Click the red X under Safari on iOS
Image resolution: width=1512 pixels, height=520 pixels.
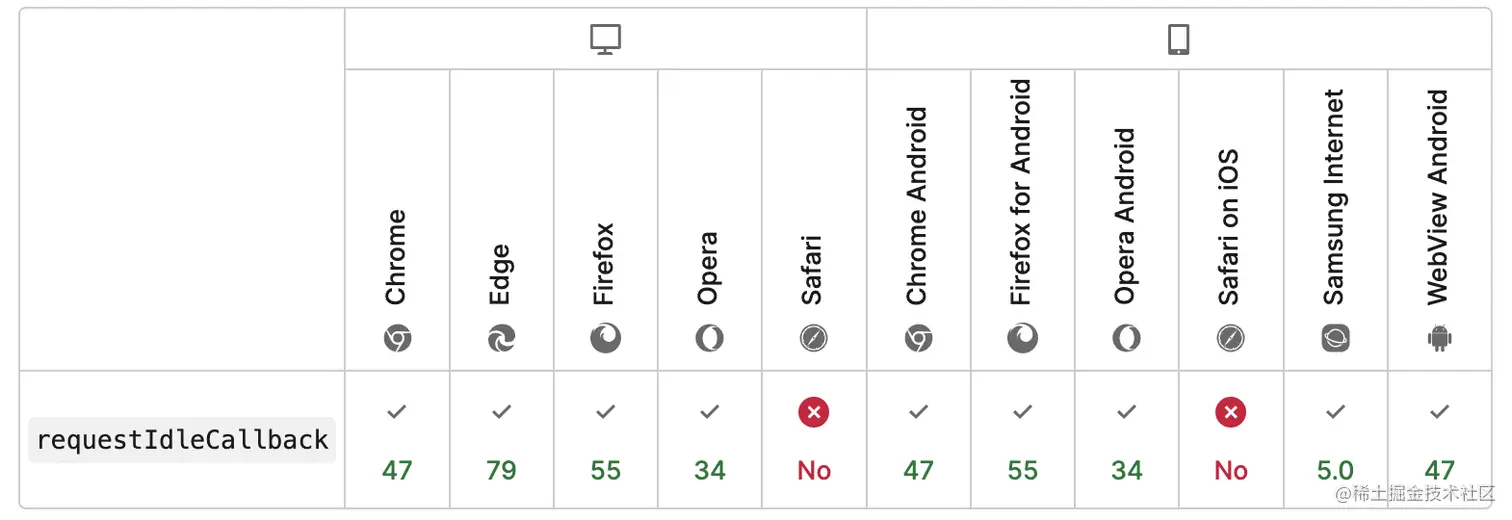coord(1230,412)
